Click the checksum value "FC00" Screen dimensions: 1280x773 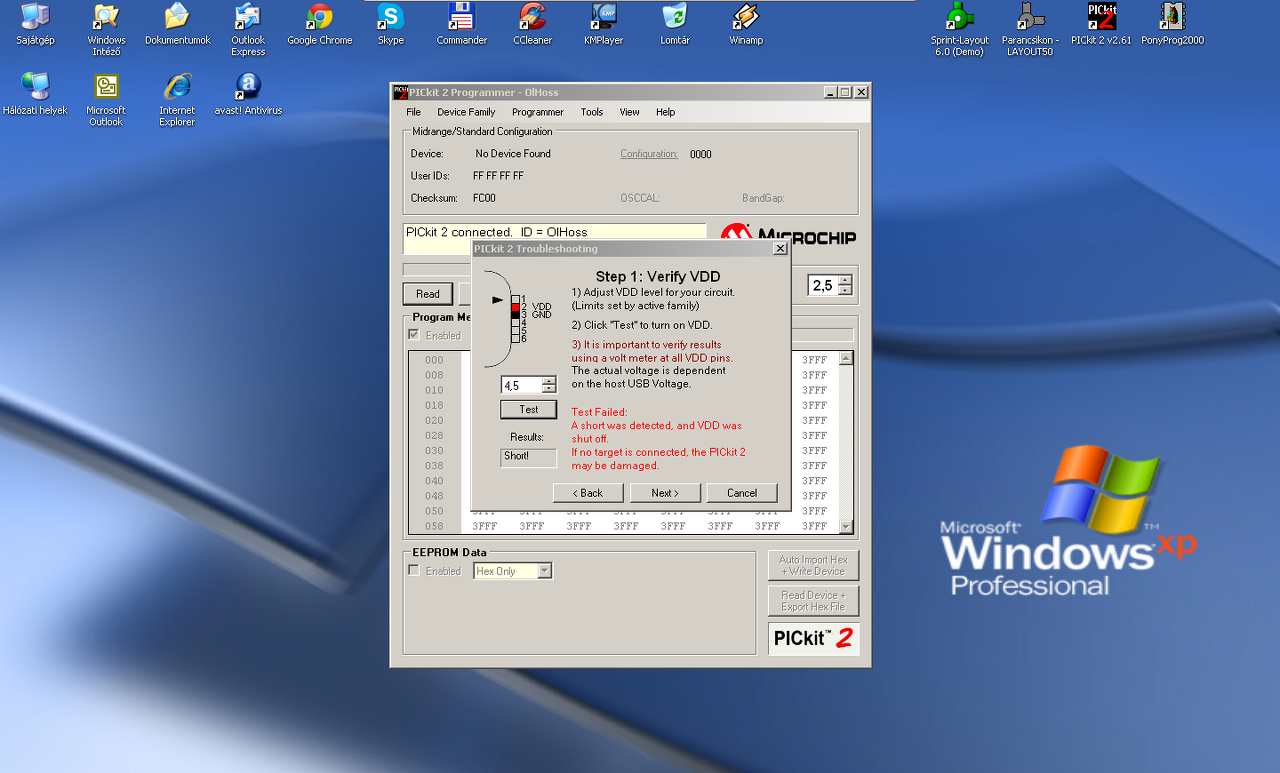pos(484,198)
